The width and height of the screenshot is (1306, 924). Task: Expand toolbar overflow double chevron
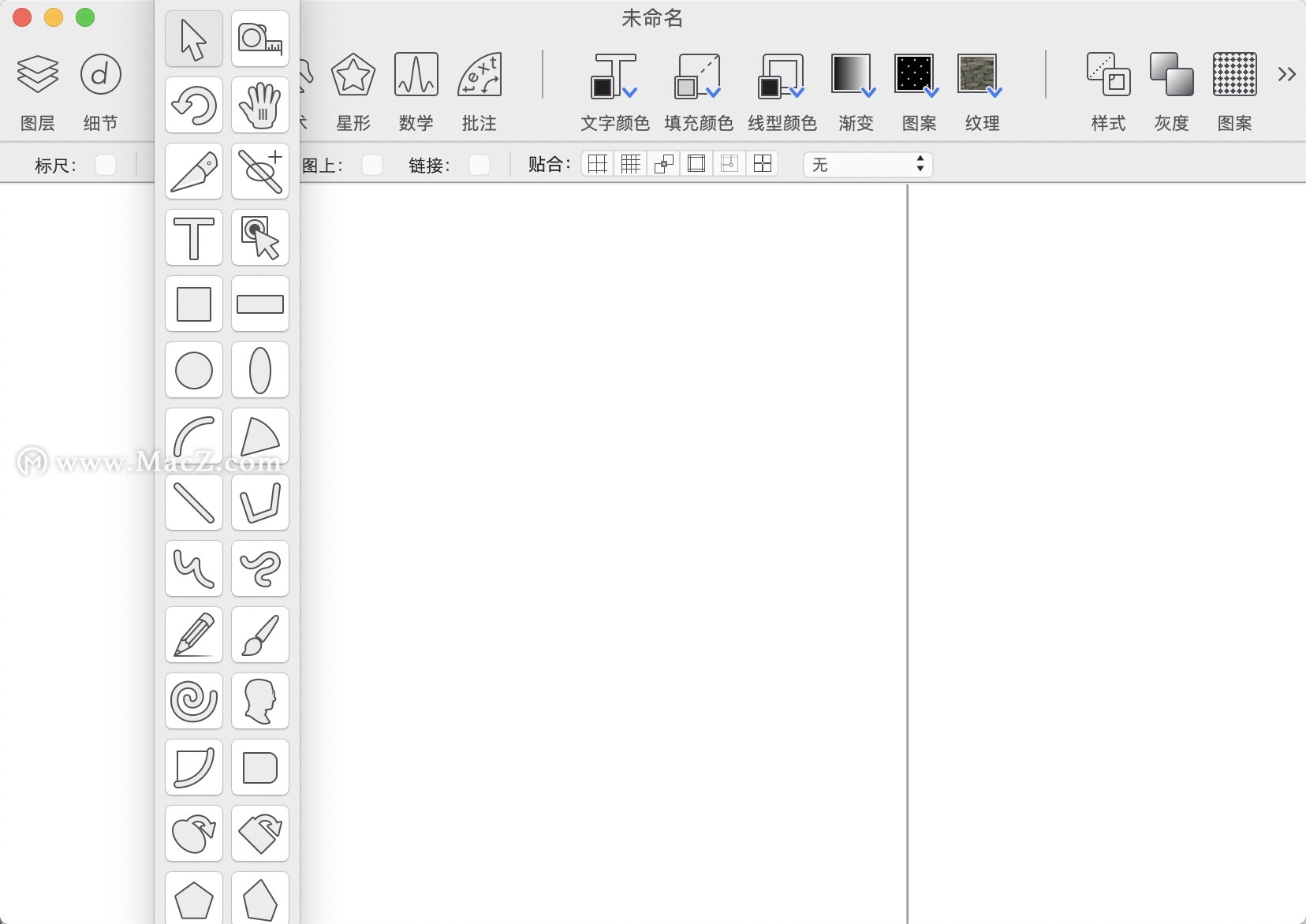pos(1286,75)
